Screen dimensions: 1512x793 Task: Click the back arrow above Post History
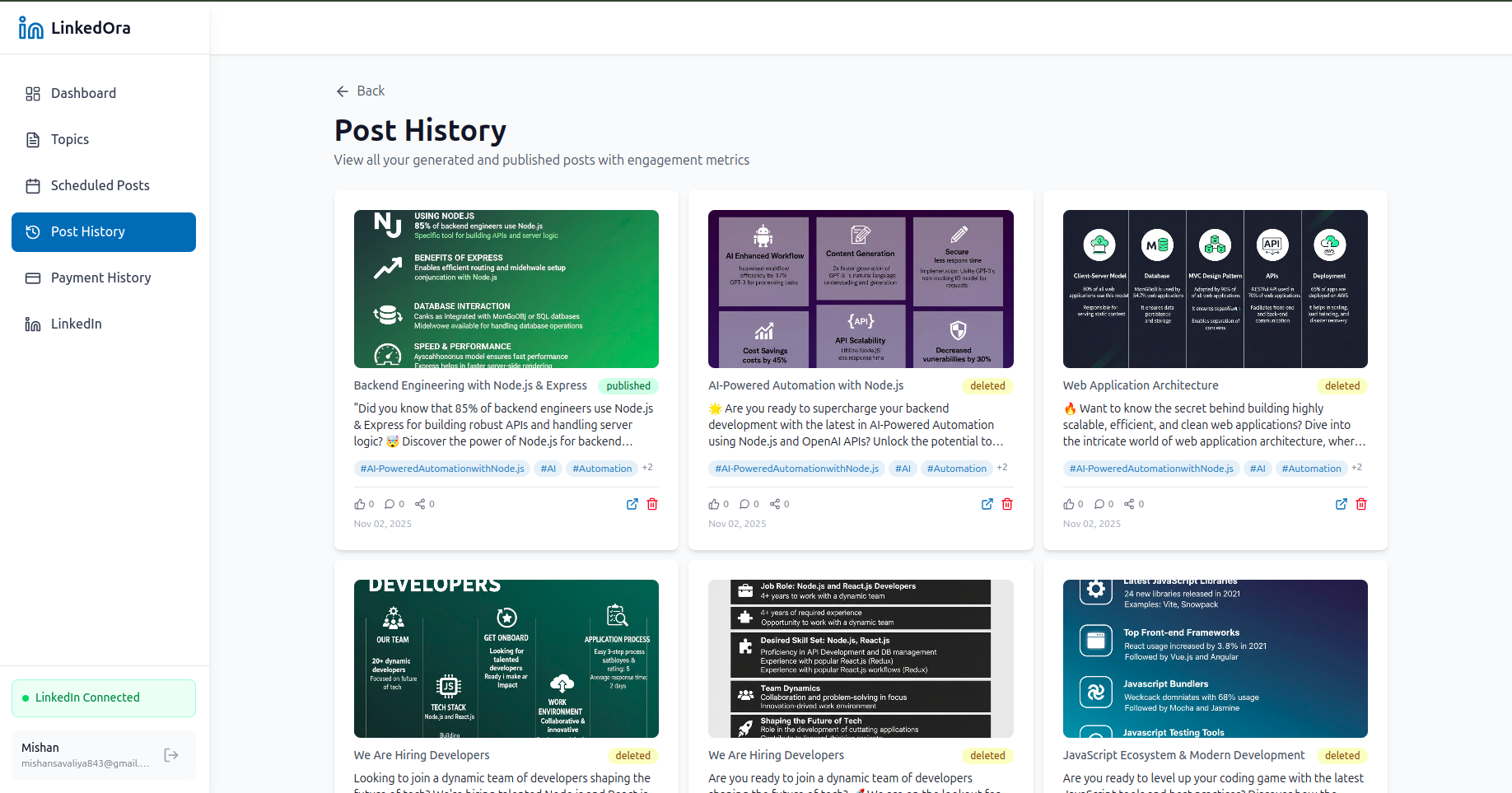pyautogui.click(x=343, y=91)
